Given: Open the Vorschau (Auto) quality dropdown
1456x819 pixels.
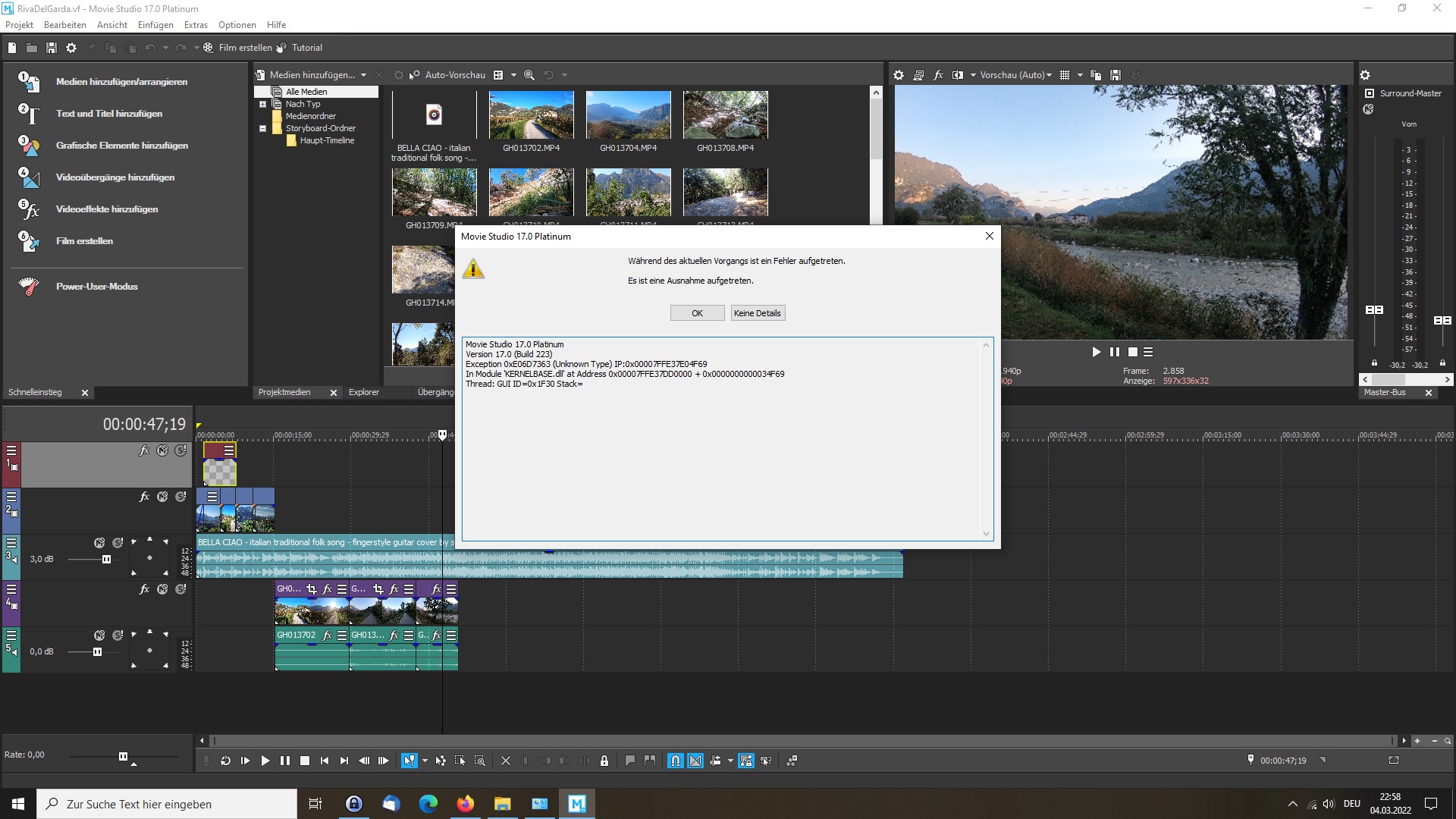Looking at the screenshot, I should tap(1015, 75).
